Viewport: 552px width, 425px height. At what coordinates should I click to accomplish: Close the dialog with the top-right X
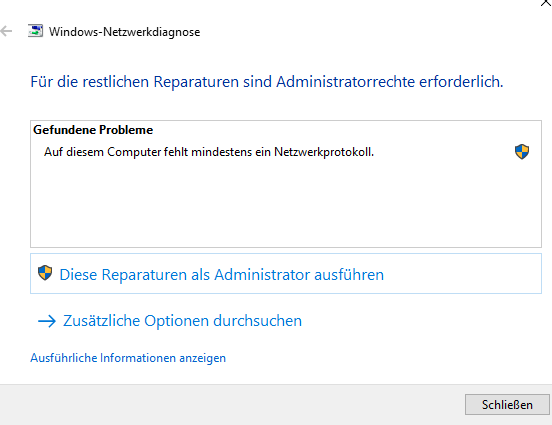pos(546,3)
